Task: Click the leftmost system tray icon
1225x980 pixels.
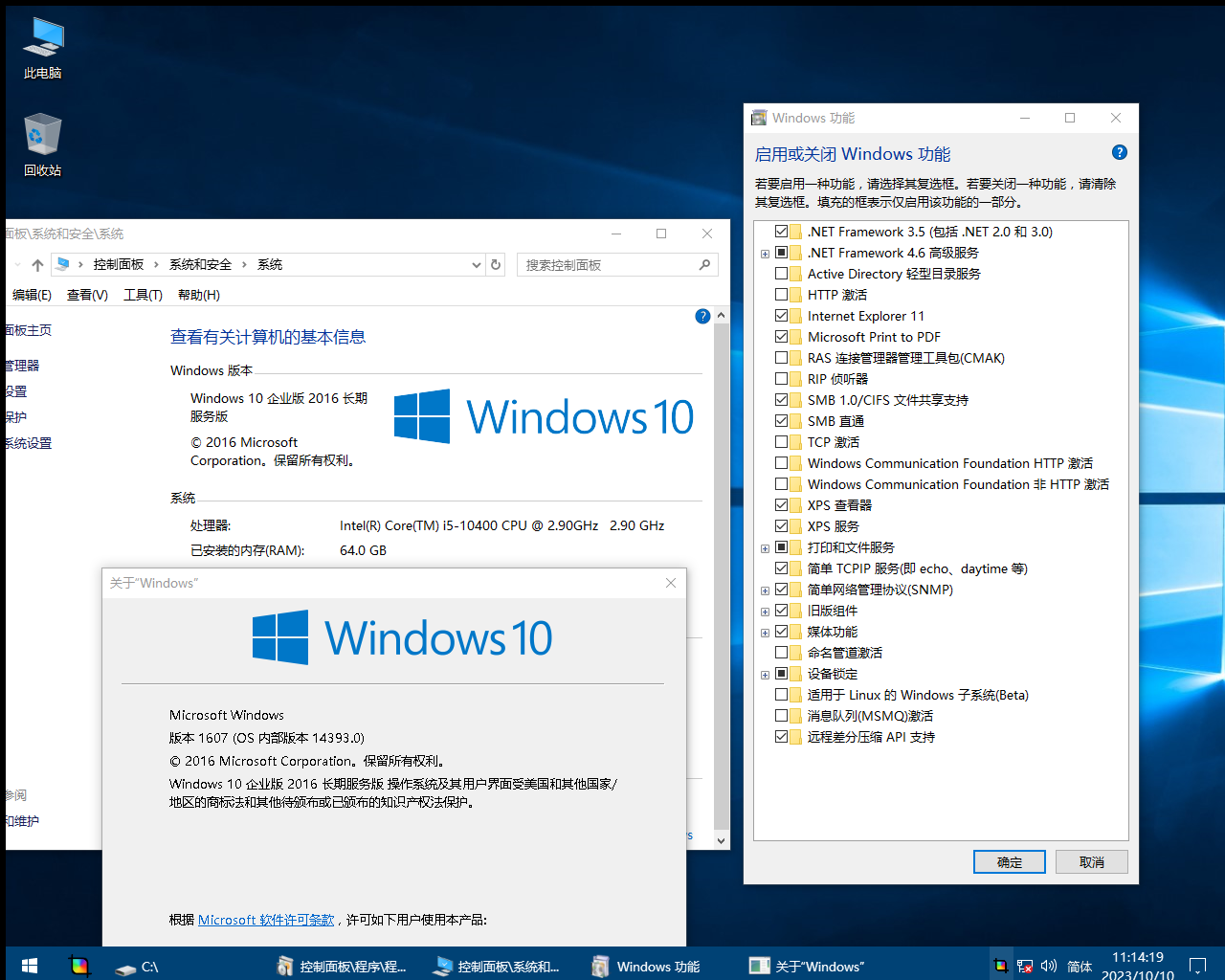Action: (x=1000, y=967)
